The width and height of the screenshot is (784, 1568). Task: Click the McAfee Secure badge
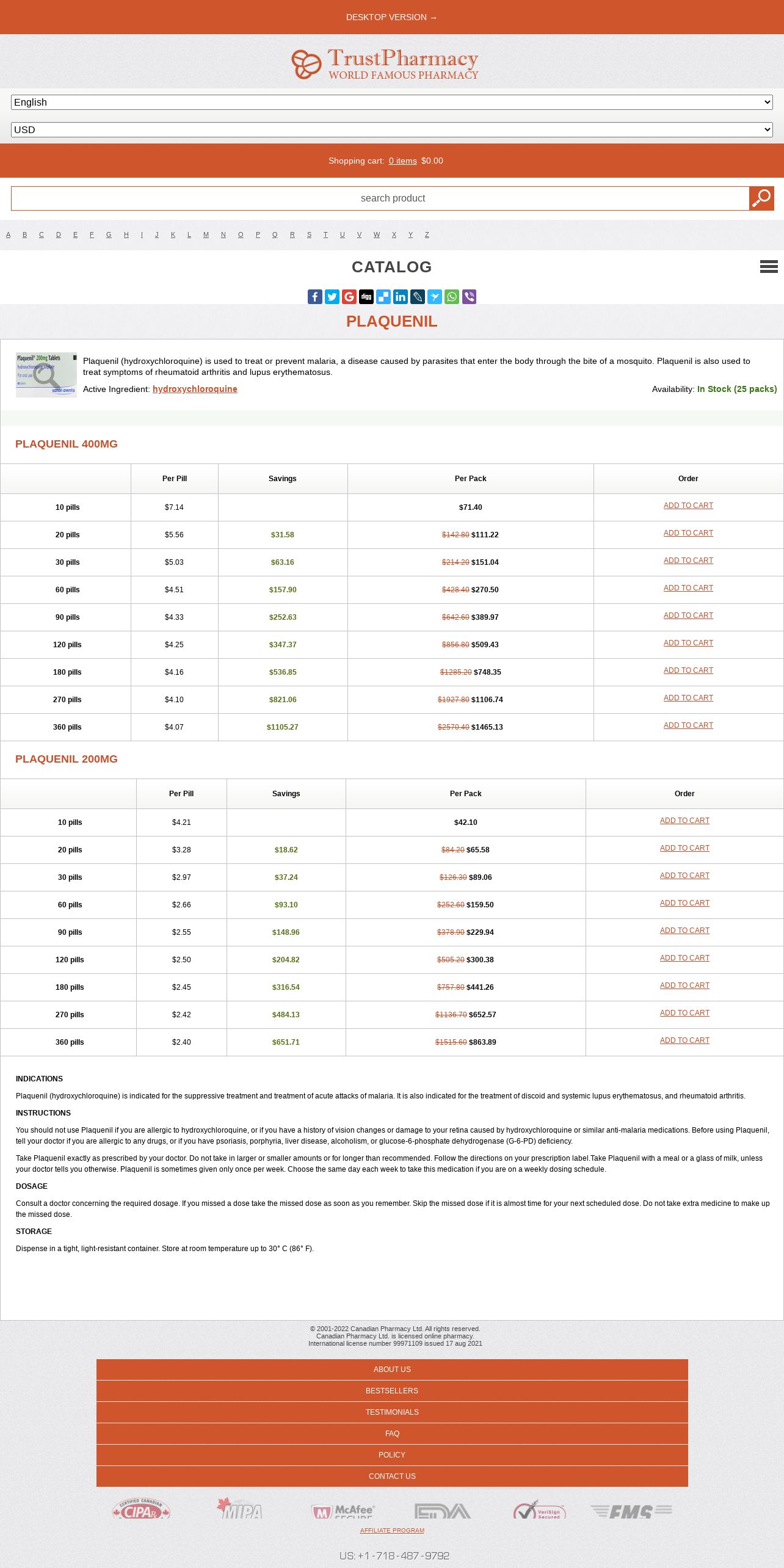tap(343, 1511)
